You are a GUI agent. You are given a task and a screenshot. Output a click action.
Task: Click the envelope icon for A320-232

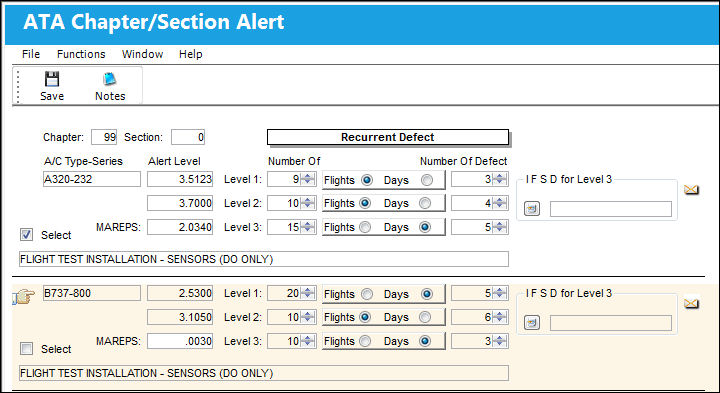(691, 189)
